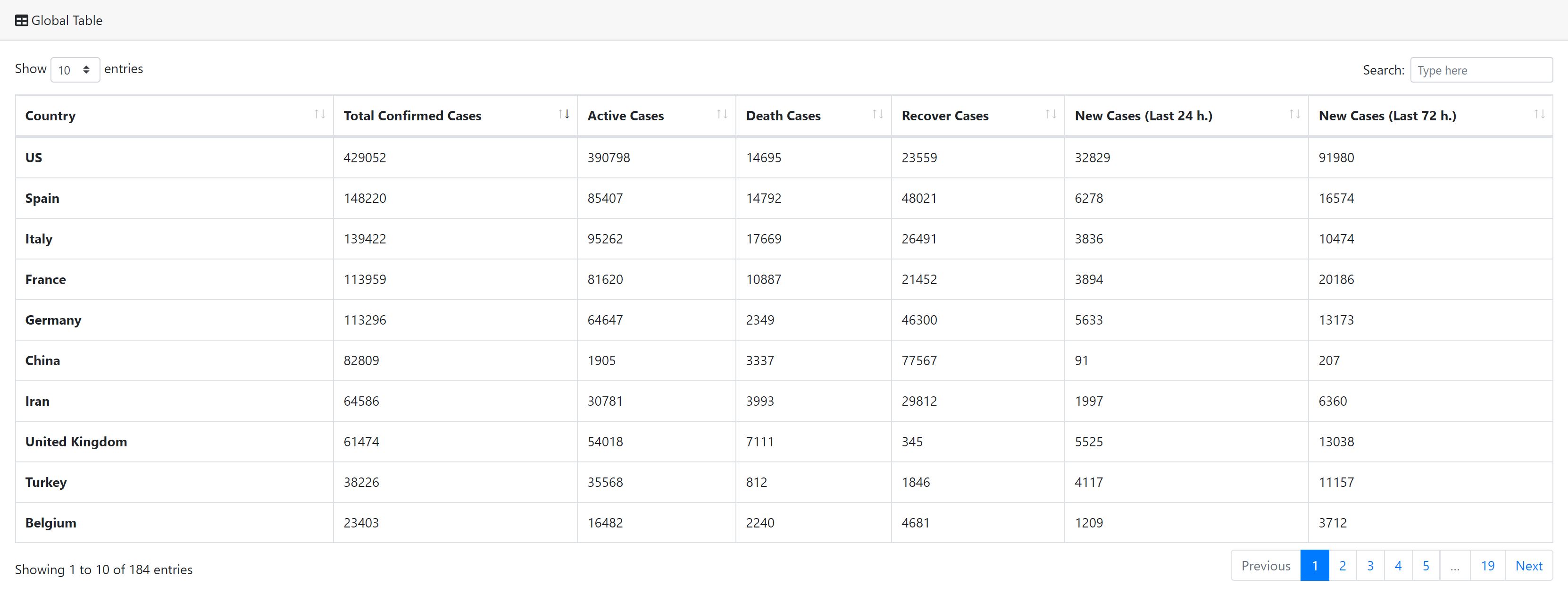1568x594 pixels.
Task: Click the Previous pagination button
Action: (x=1266, y=566)
